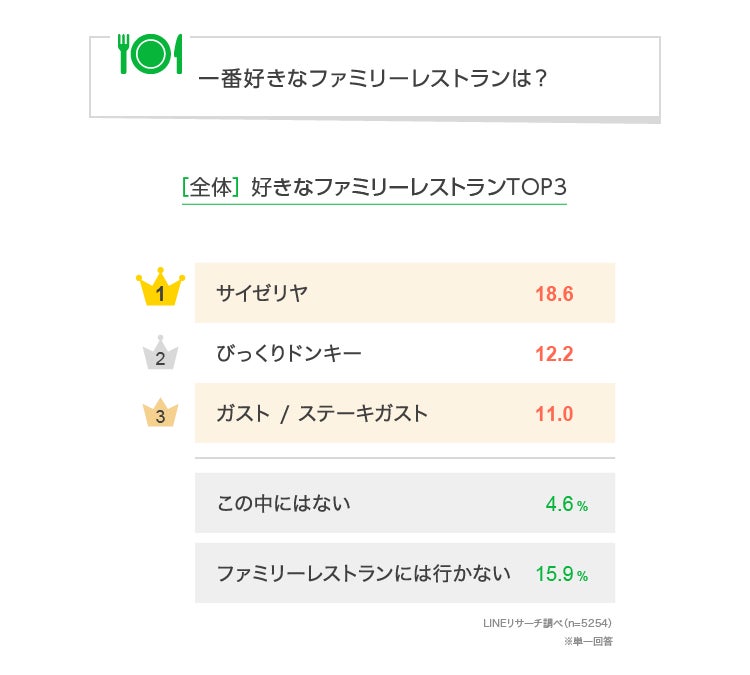Click the 12.2 score value
750x675 pixels.
[x=554, y=355]
